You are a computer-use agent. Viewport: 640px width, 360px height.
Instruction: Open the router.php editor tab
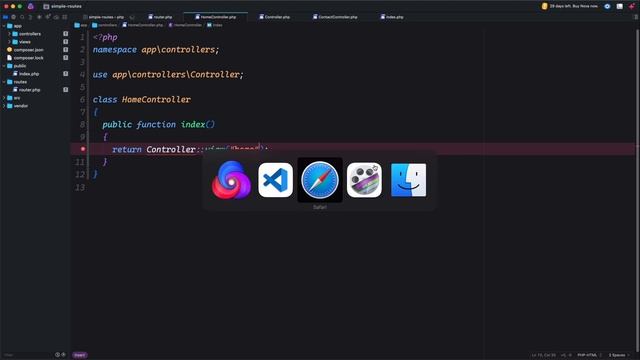pyautogui.click(x=160, y=17)
